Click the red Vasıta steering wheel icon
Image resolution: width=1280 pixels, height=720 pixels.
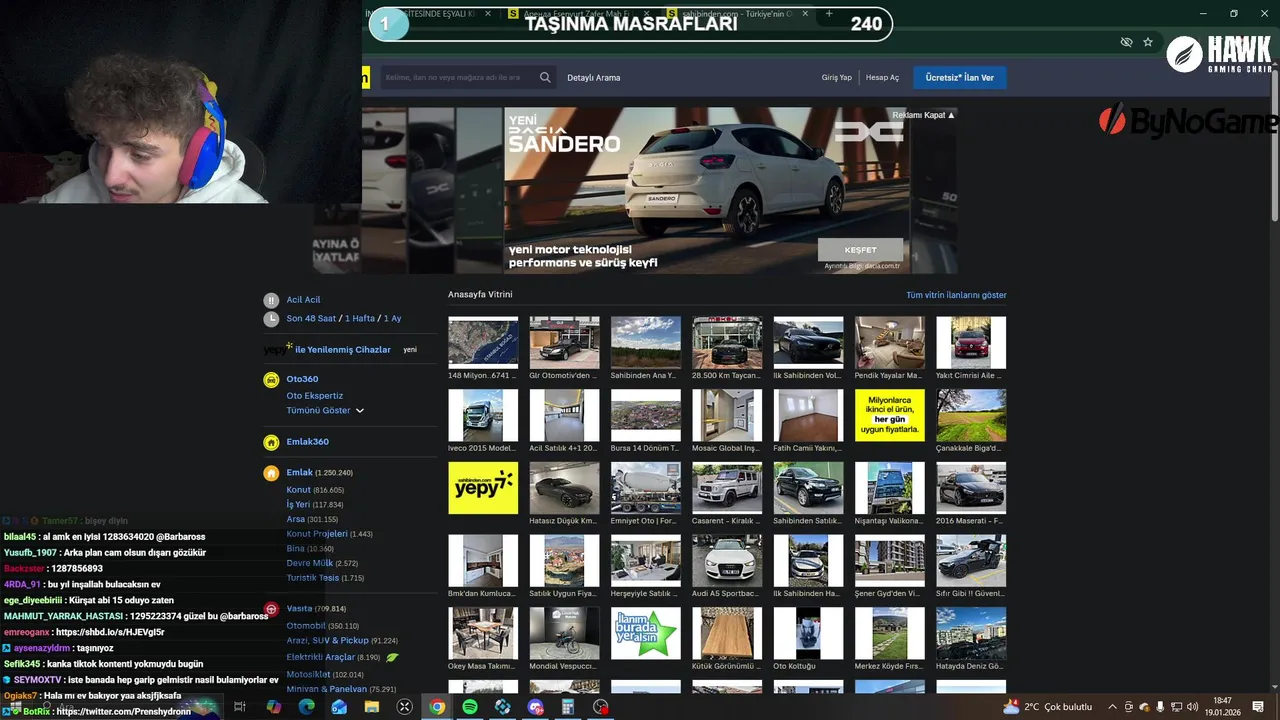coord(271,609)
